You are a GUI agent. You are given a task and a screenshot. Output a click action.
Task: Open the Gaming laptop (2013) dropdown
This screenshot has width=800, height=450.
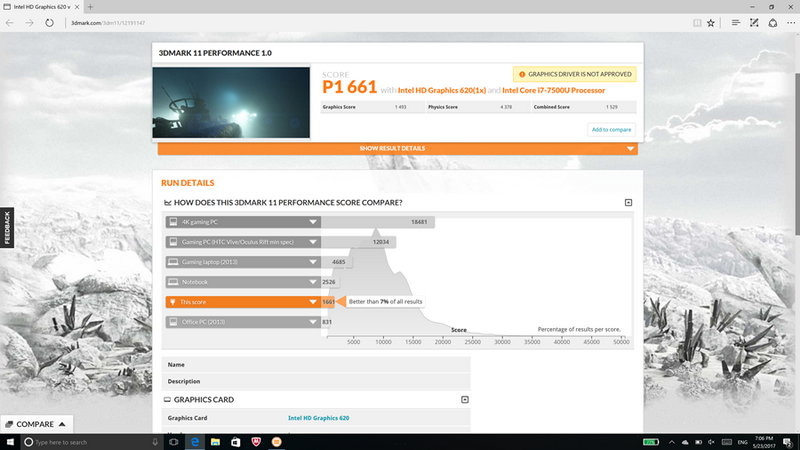point(313,262)
